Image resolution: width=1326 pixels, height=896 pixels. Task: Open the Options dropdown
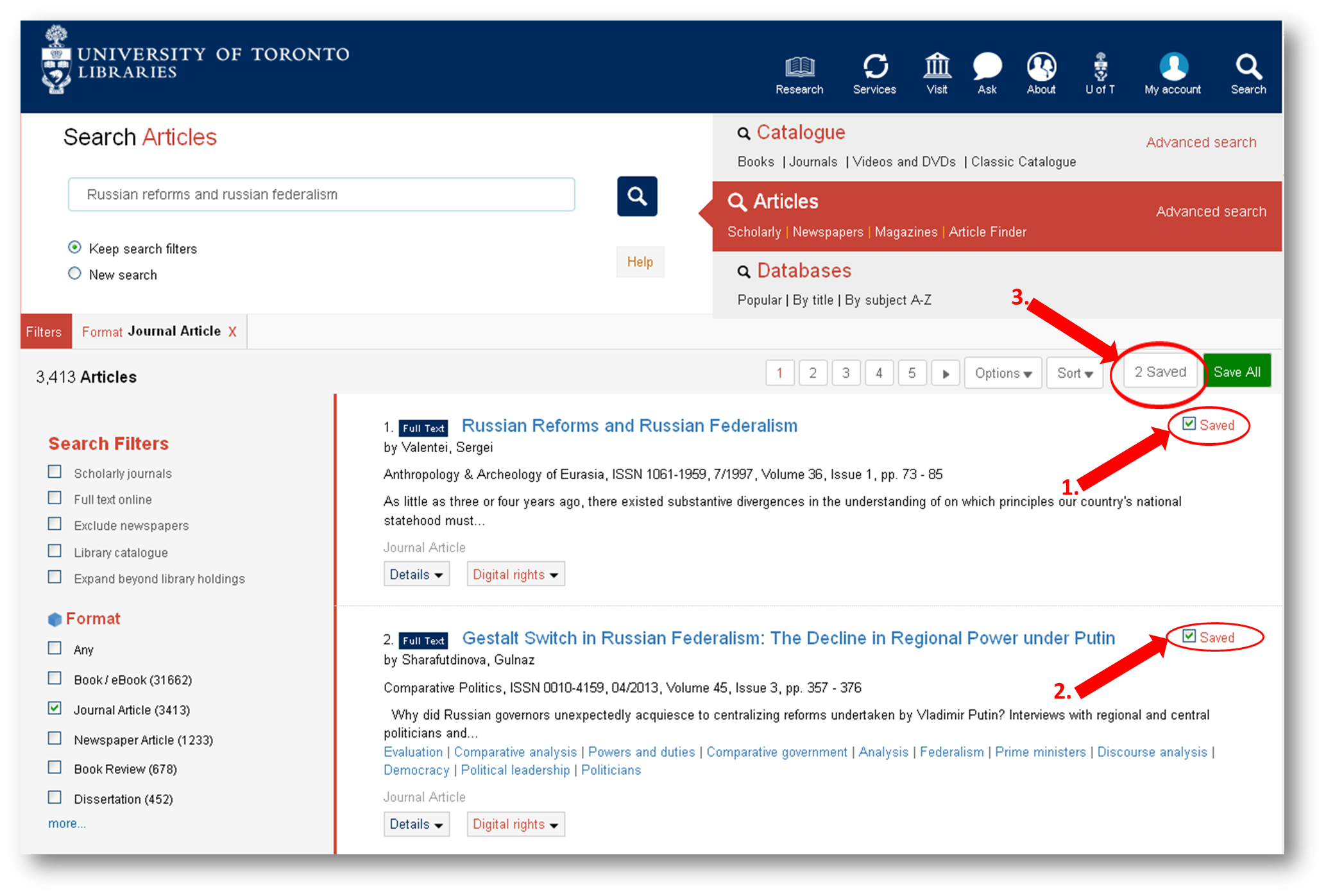[x=1003, y=373]
